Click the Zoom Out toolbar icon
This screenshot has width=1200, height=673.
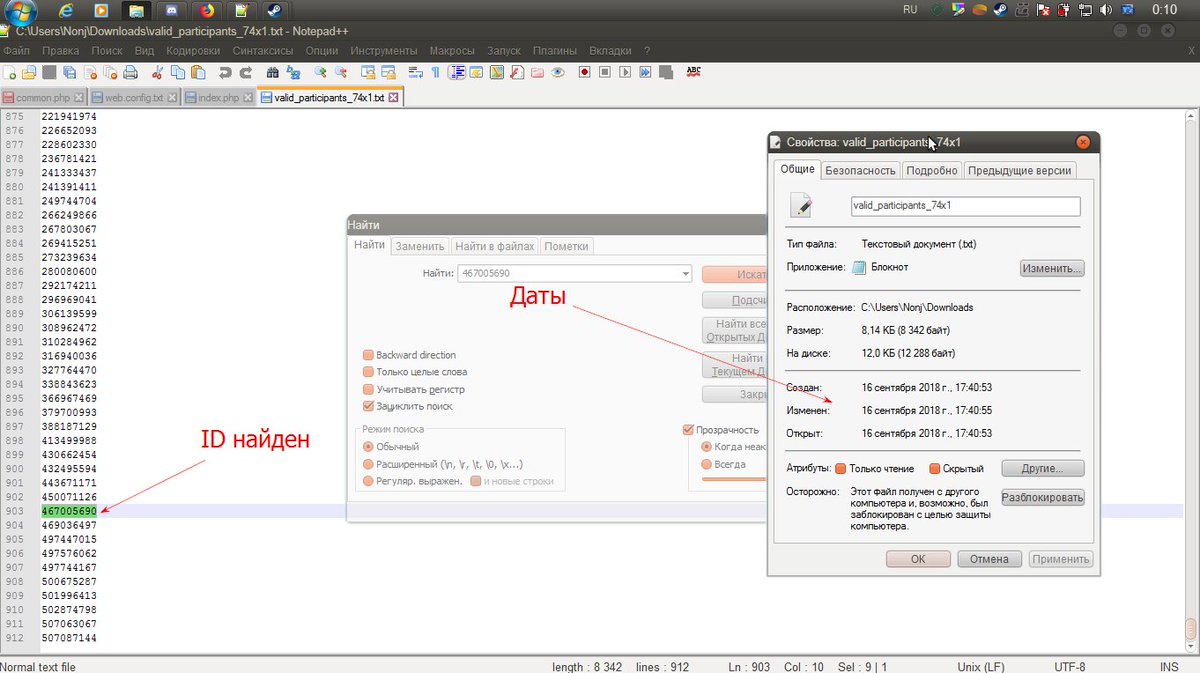pos(341,72)
